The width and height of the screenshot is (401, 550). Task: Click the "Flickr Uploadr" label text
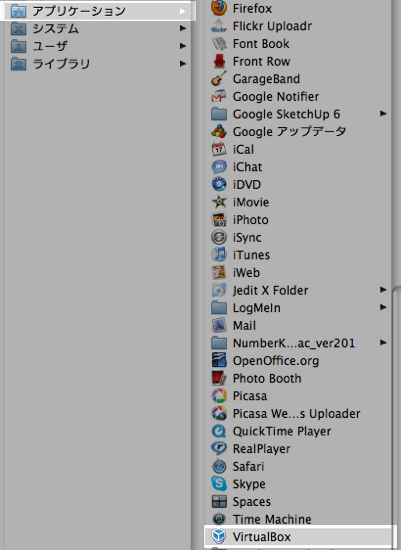pos(272,26)
